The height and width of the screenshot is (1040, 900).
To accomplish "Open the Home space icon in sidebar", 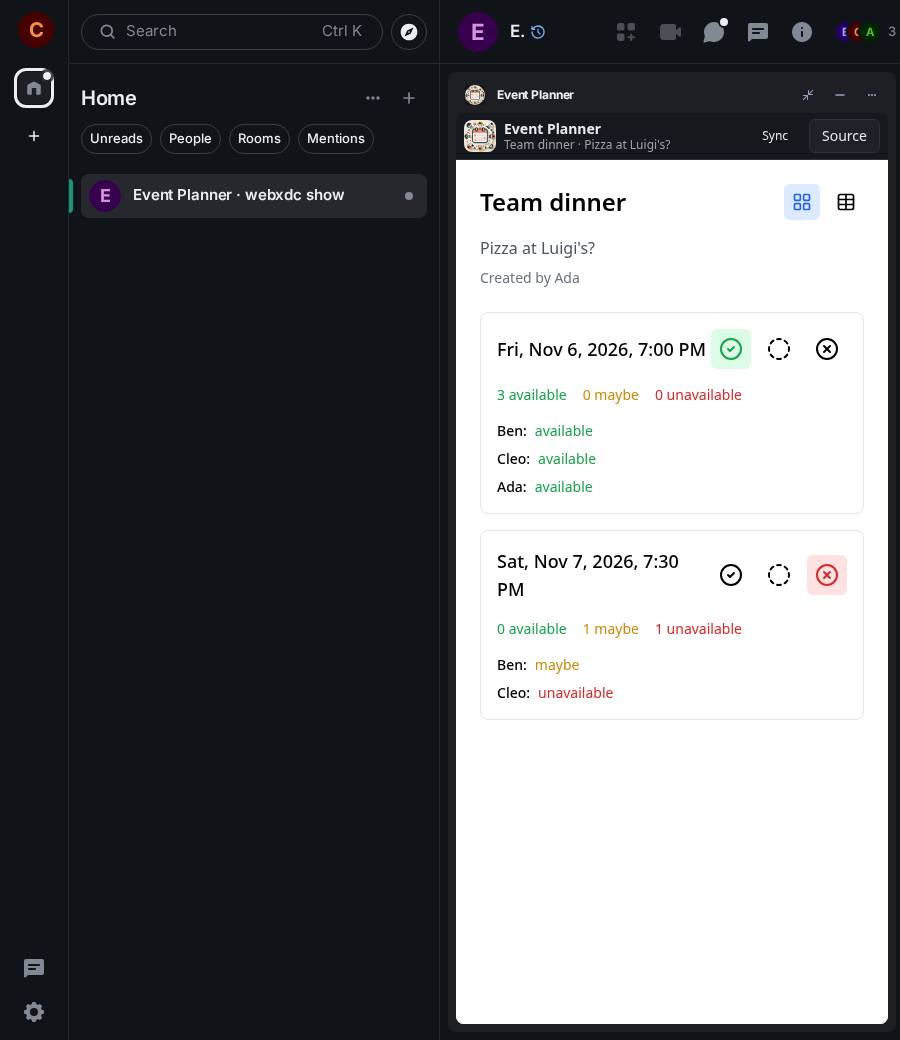I will pos(34,88).
